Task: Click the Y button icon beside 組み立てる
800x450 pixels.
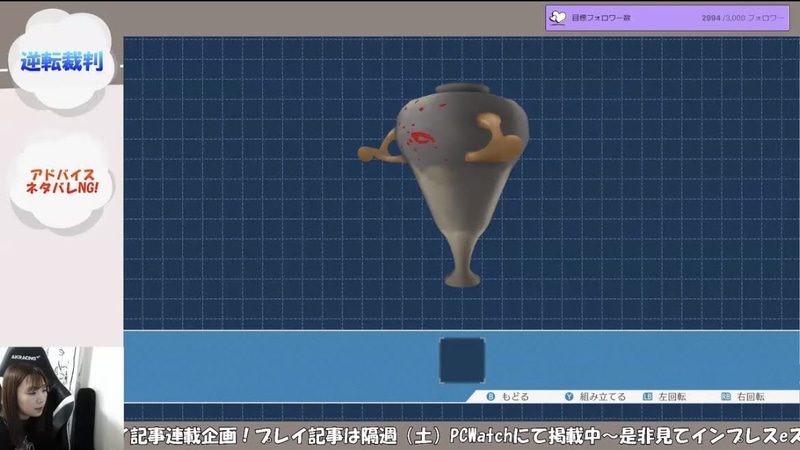Action: pyautogui.click(x=569, y=396)
